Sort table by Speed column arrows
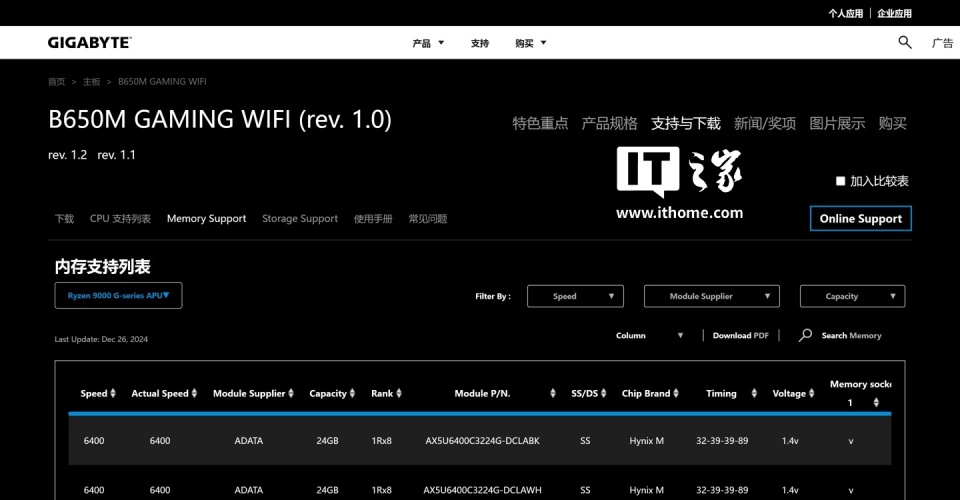The image size is (960, 500). point(113,394)
